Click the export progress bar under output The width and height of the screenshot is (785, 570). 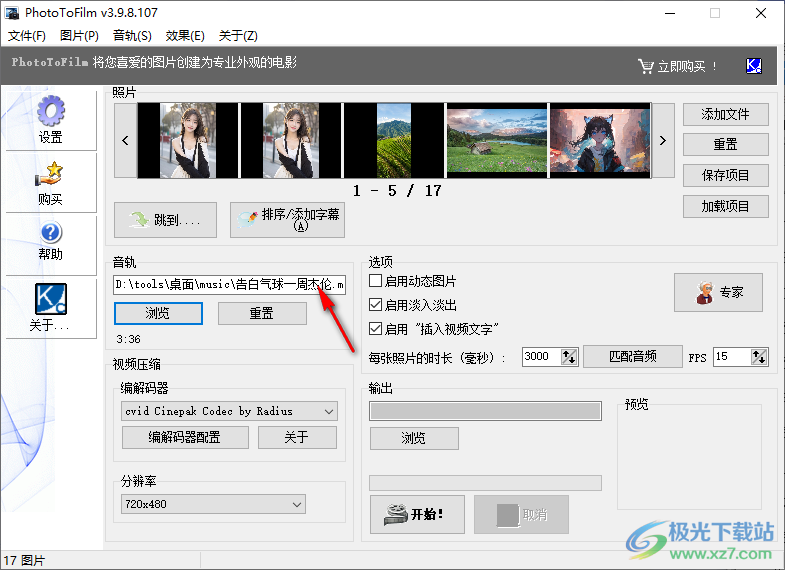click(485, 483)
